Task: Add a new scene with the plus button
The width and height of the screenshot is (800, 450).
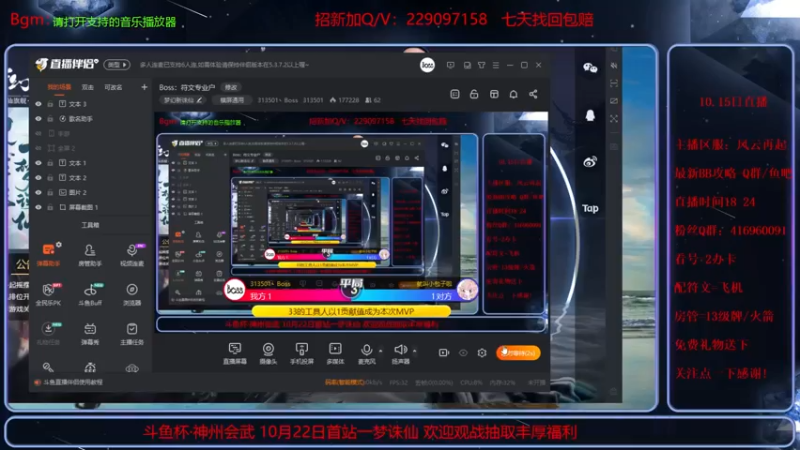Action: point(144,87)
